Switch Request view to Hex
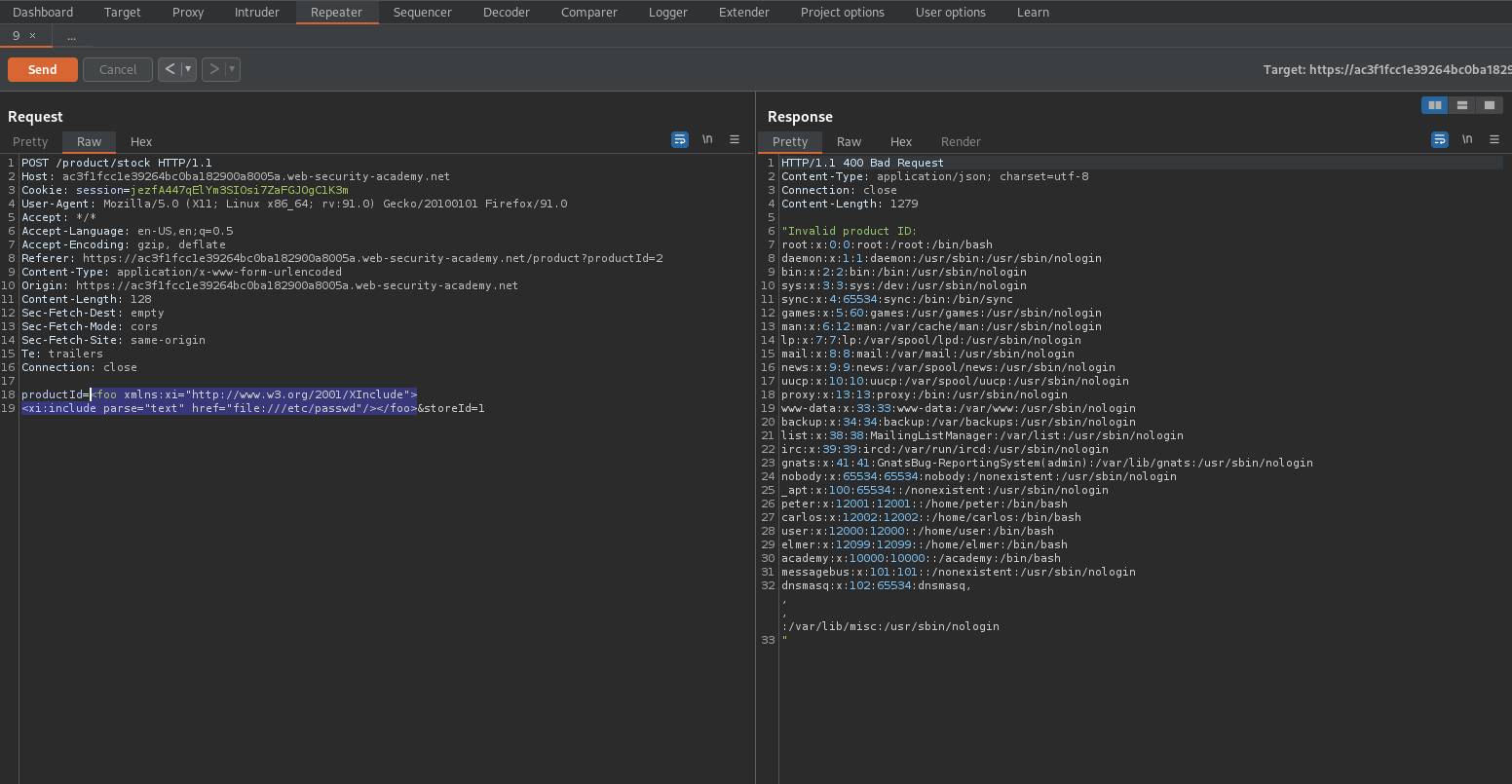This screenshot has width=1512, height=784. click(141, 141)
